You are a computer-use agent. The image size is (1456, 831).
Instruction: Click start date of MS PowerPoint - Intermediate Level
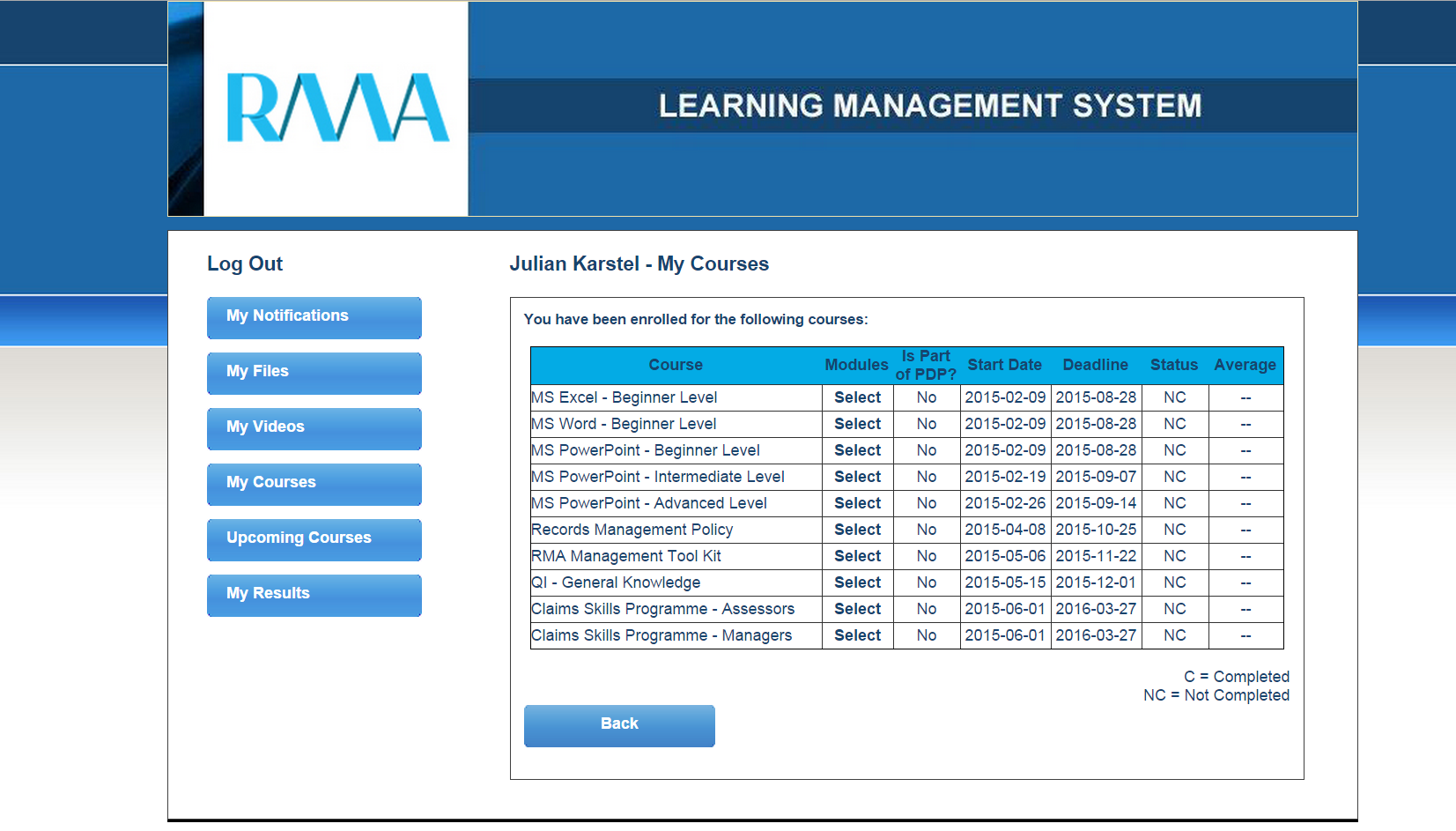pyautogui.click(x=1005, y=477)
